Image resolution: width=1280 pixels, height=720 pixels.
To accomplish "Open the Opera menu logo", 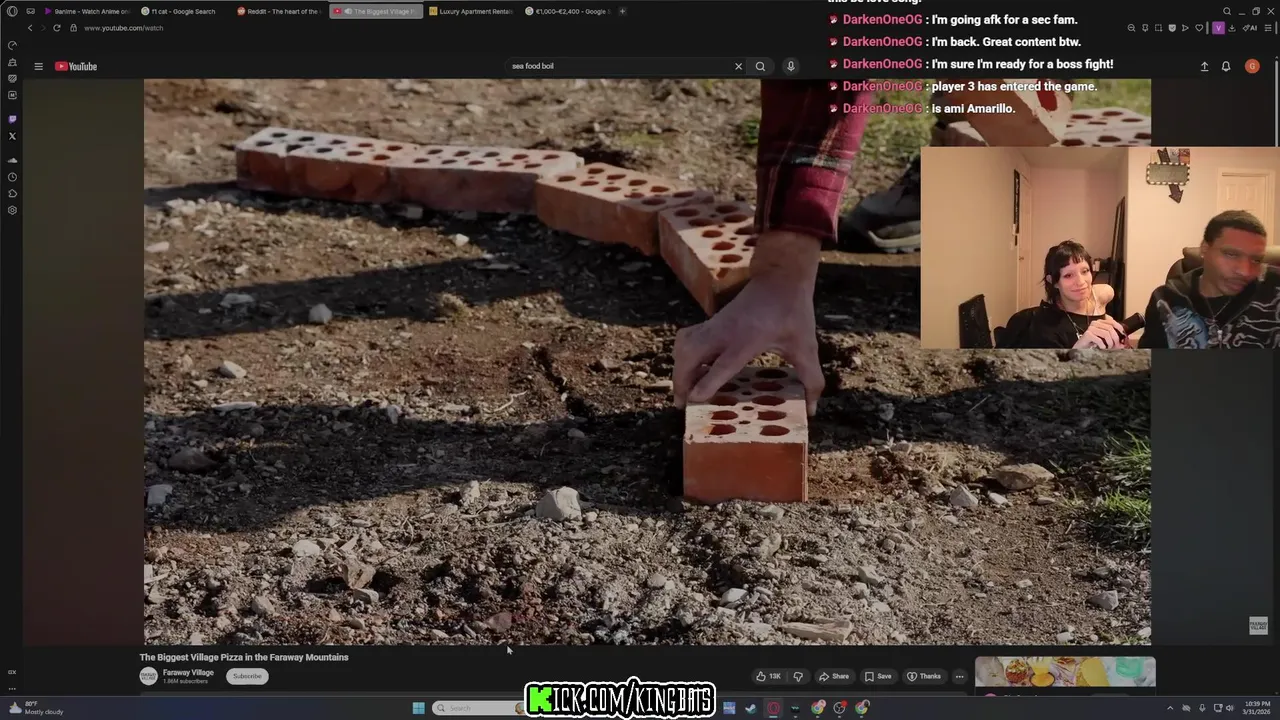I will point(12,11).
